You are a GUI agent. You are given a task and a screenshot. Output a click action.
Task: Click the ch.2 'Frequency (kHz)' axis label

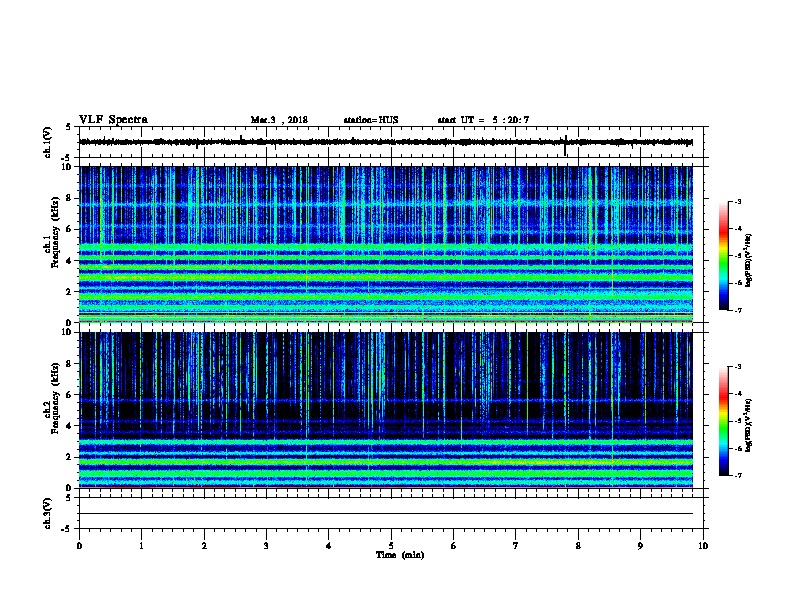pyautogui.click(x=55, y=398)
